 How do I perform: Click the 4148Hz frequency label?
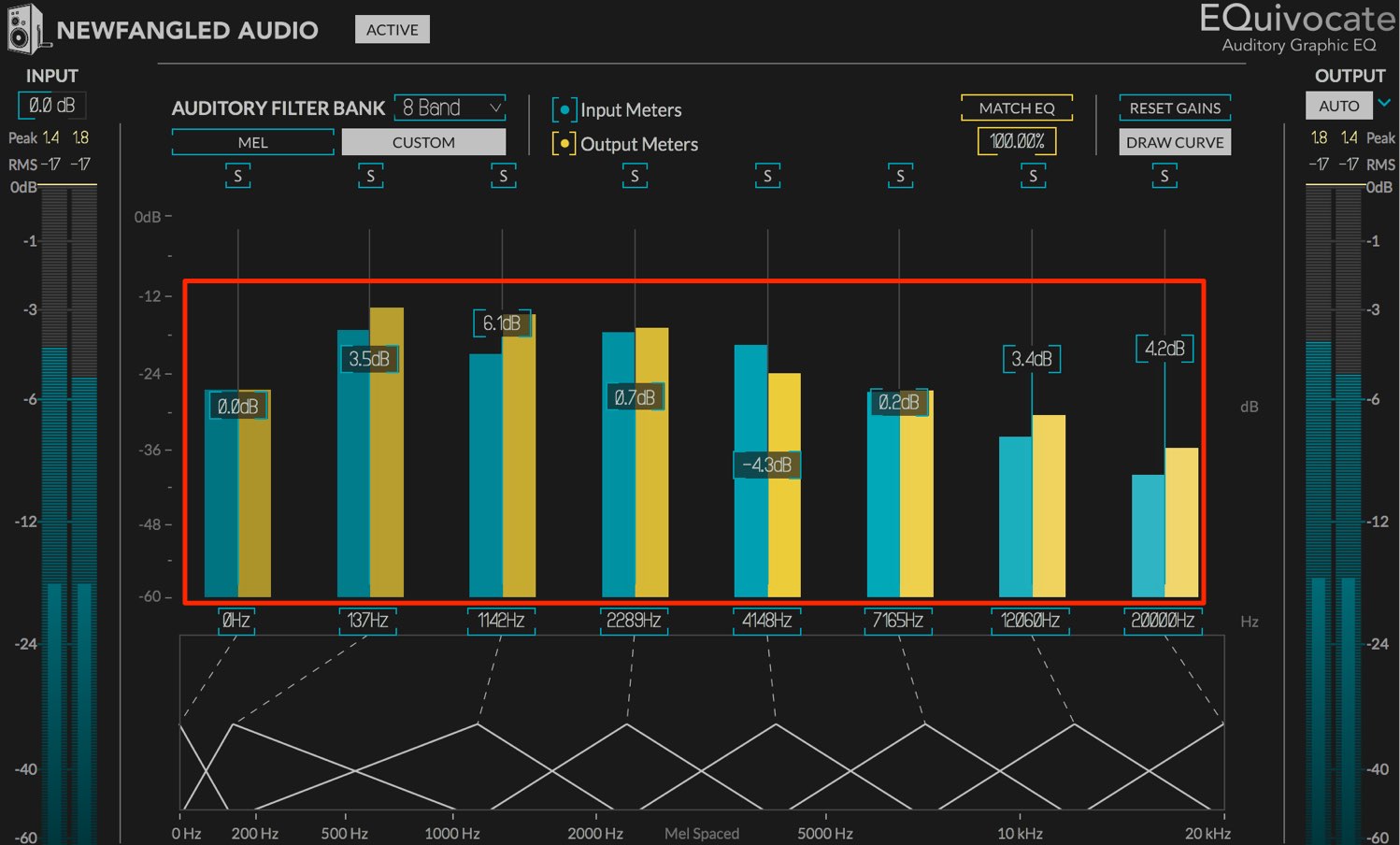(x=766, y=621)
